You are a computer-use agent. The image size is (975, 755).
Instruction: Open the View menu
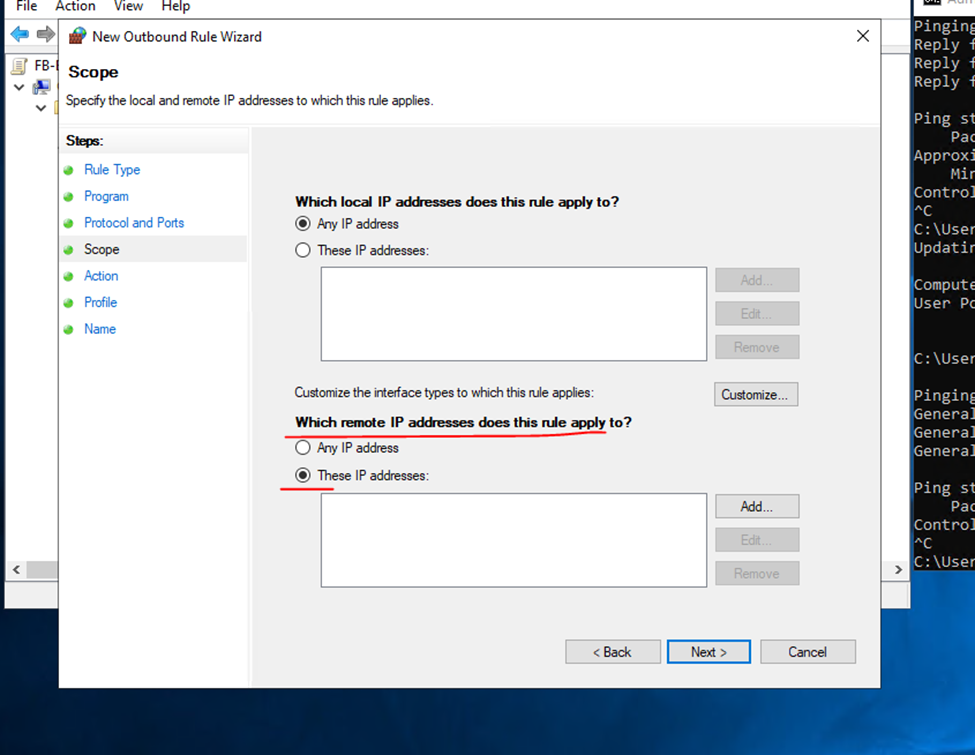128,7
